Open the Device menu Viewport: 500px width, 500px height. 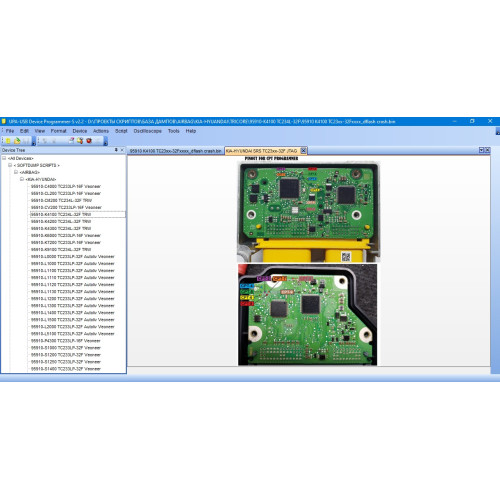[x=80, y=131]
